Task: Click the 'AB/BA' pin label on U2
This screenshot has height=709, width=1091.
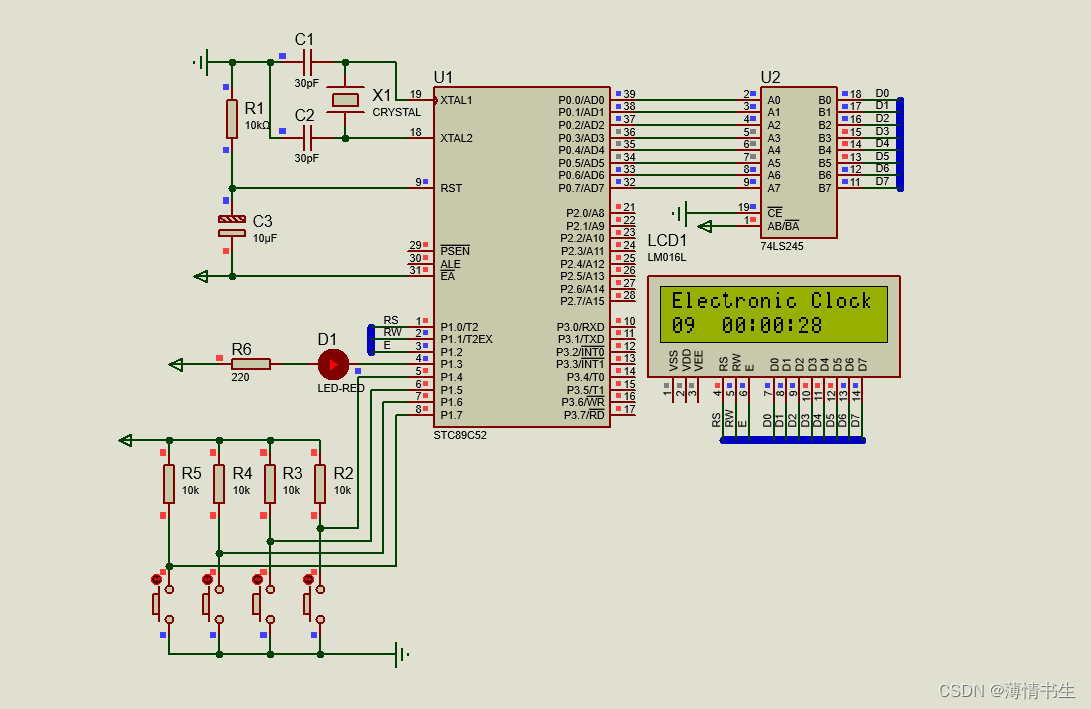Action: [x=783, y=226]
